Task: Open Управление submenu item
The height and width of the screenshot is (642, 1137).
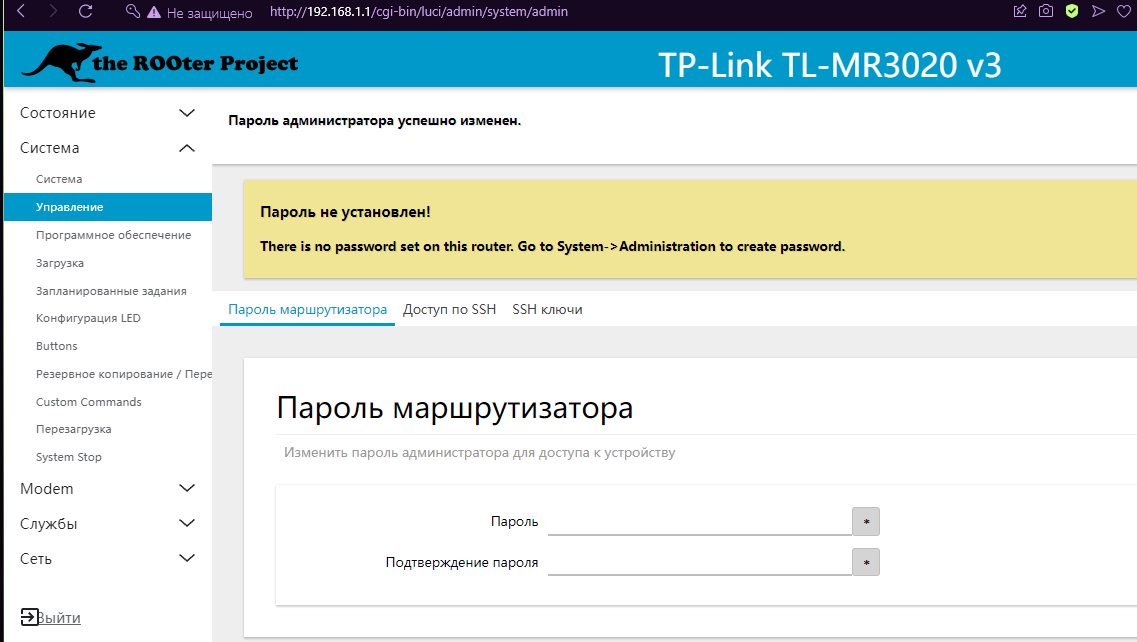Action: click(108, 207)
